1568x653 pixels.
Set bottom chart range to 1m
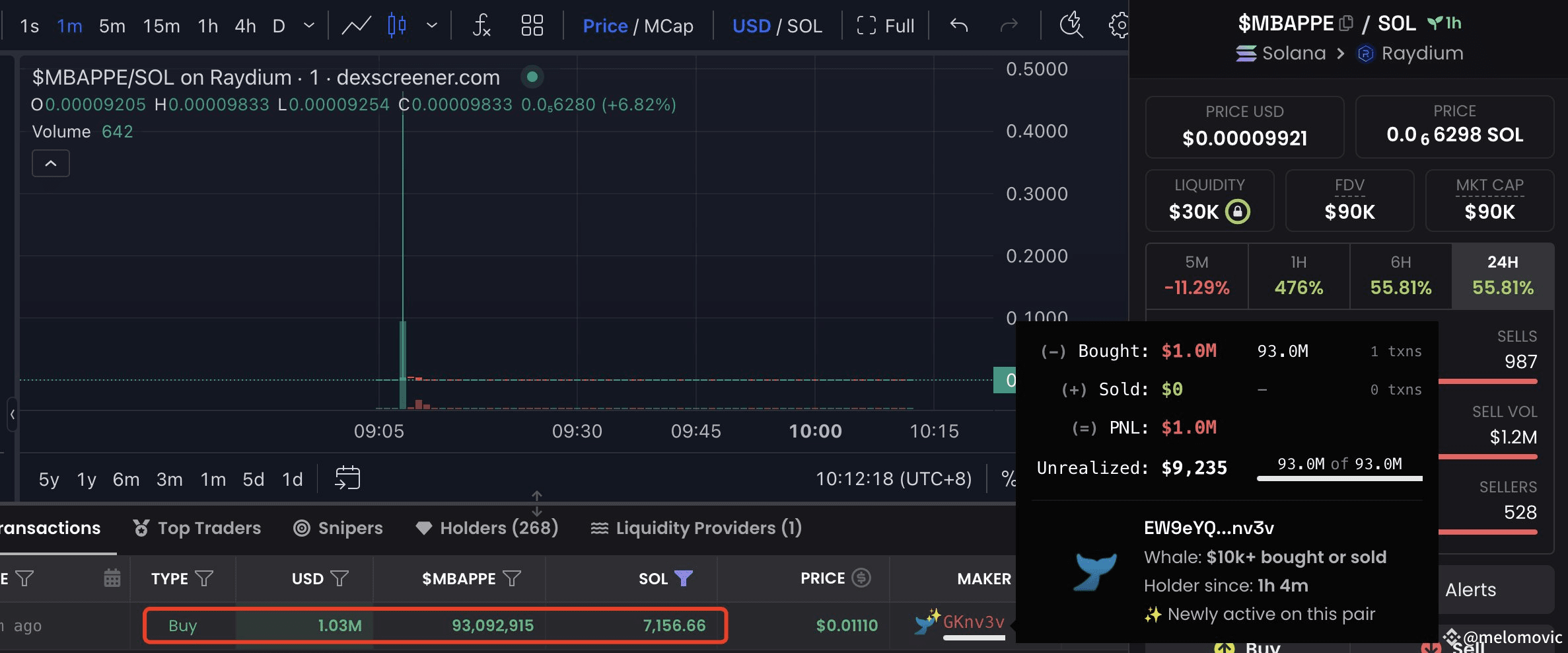click(x=213, y=479)
